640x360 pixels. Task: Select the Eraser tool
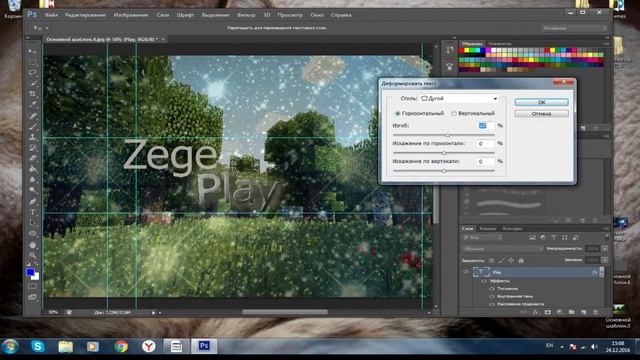(x=32, y=158)
